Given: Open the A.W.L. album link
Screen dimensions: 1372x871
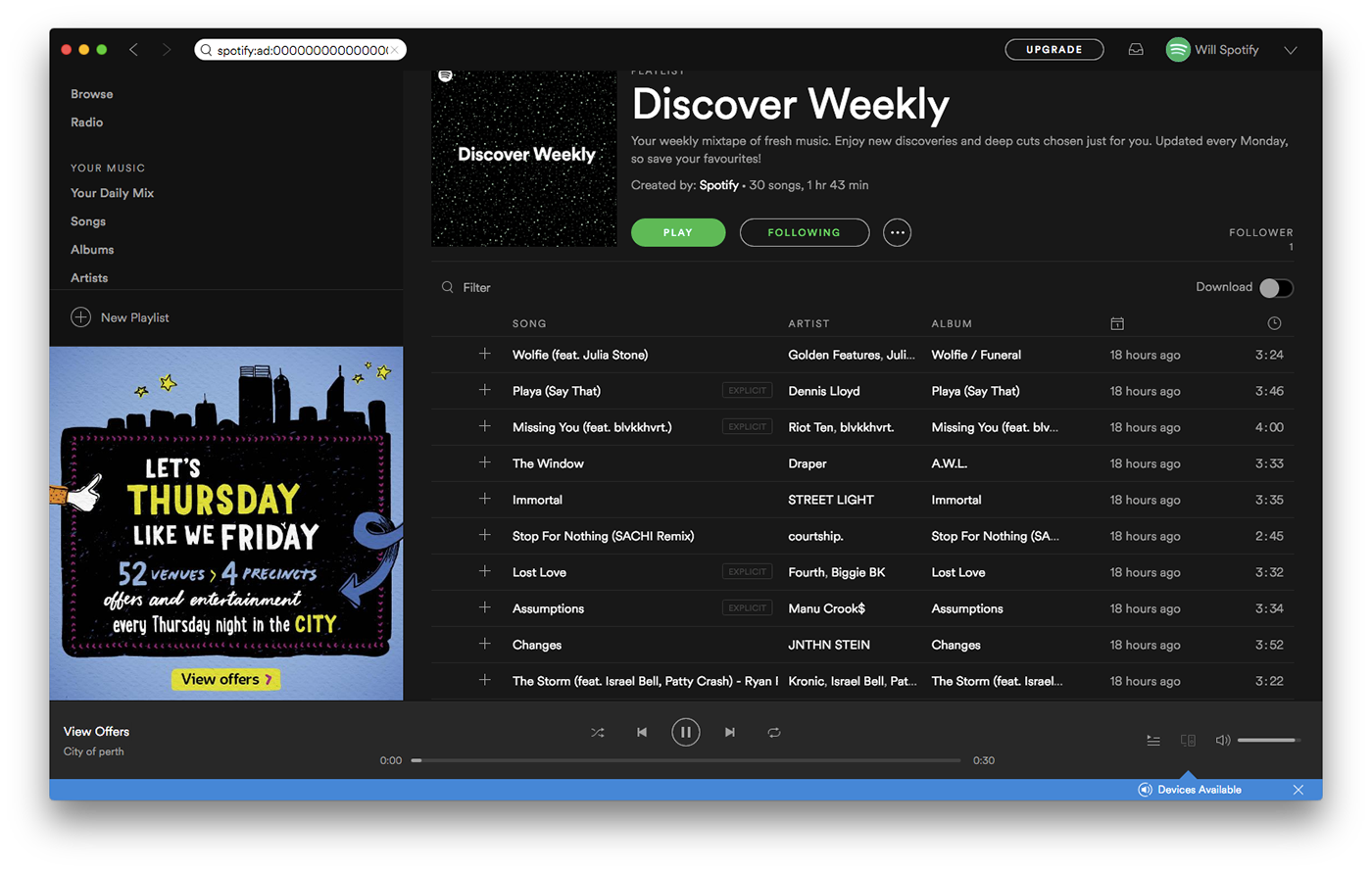Looking at the screenshot, I should (950, 463).
